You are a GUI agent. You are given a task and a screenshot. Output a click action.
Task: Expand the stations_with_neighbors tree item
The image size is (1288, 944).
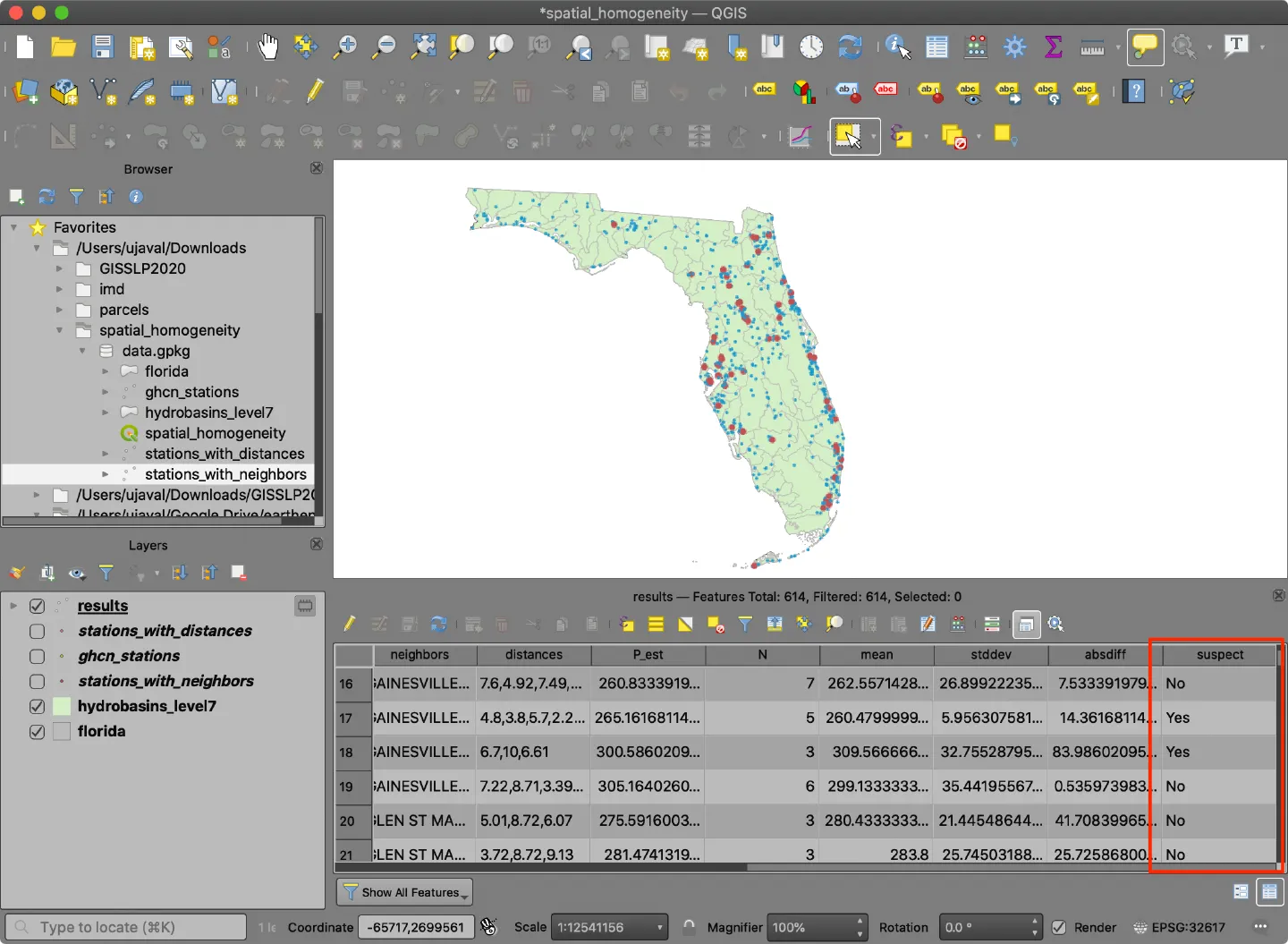pos(106,474)
